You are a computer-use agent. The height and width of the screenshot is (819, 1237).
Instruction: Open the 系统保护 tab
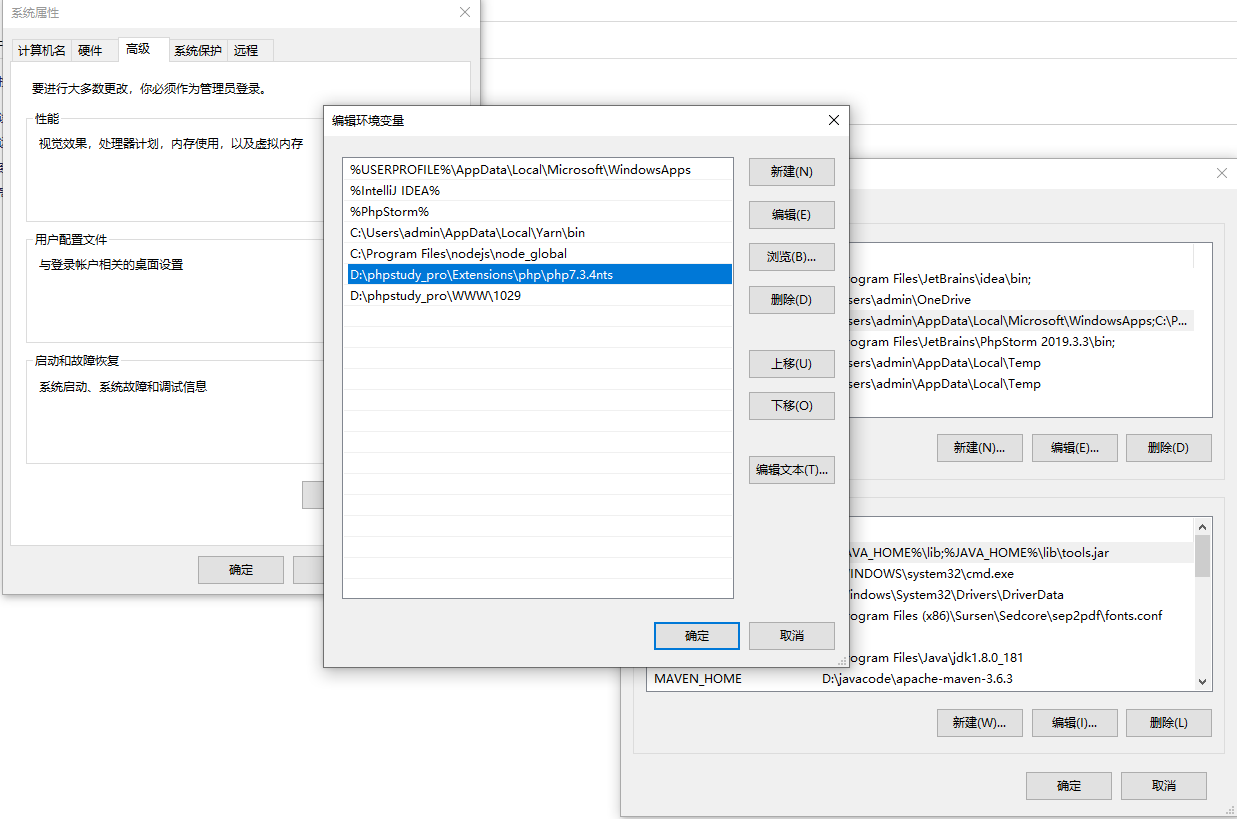[x=197, y=50]
